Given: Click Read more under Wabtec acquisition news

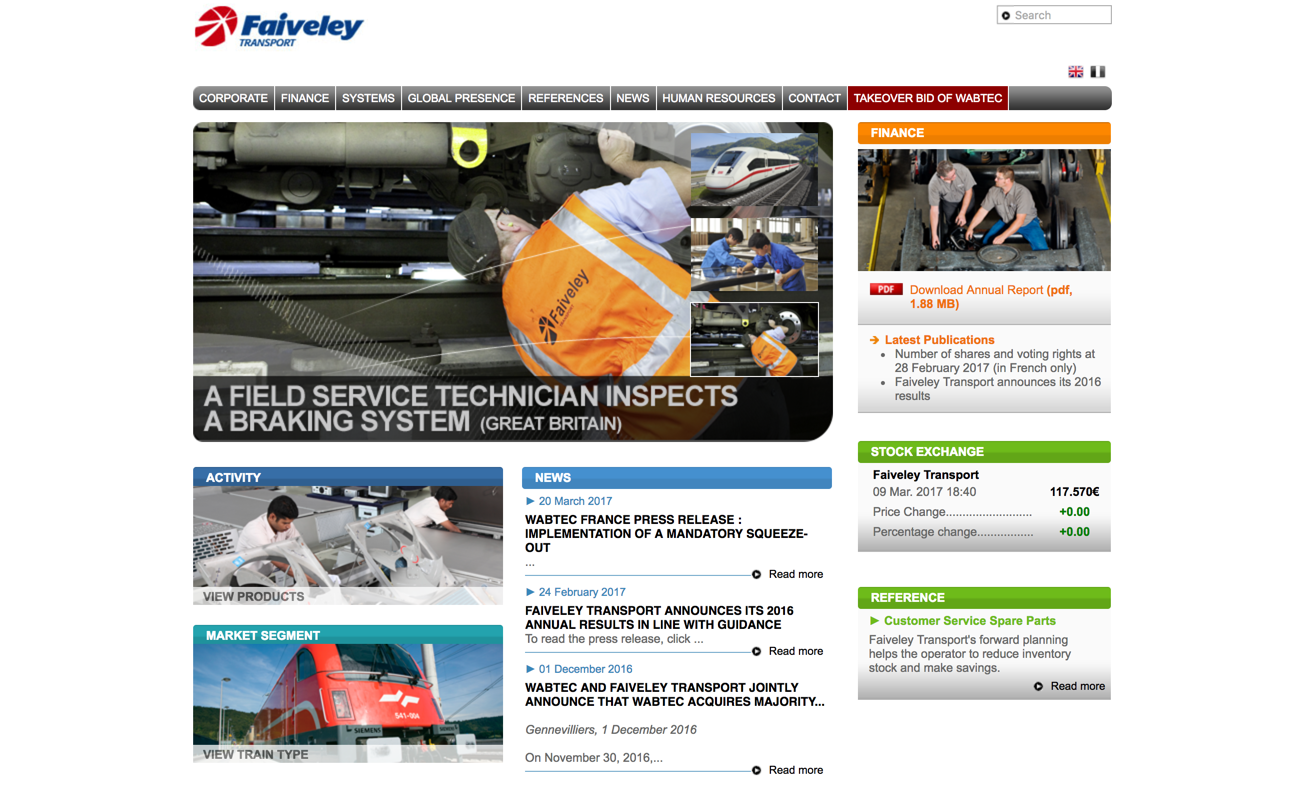Looking at the screenshot, I should 796,770.
